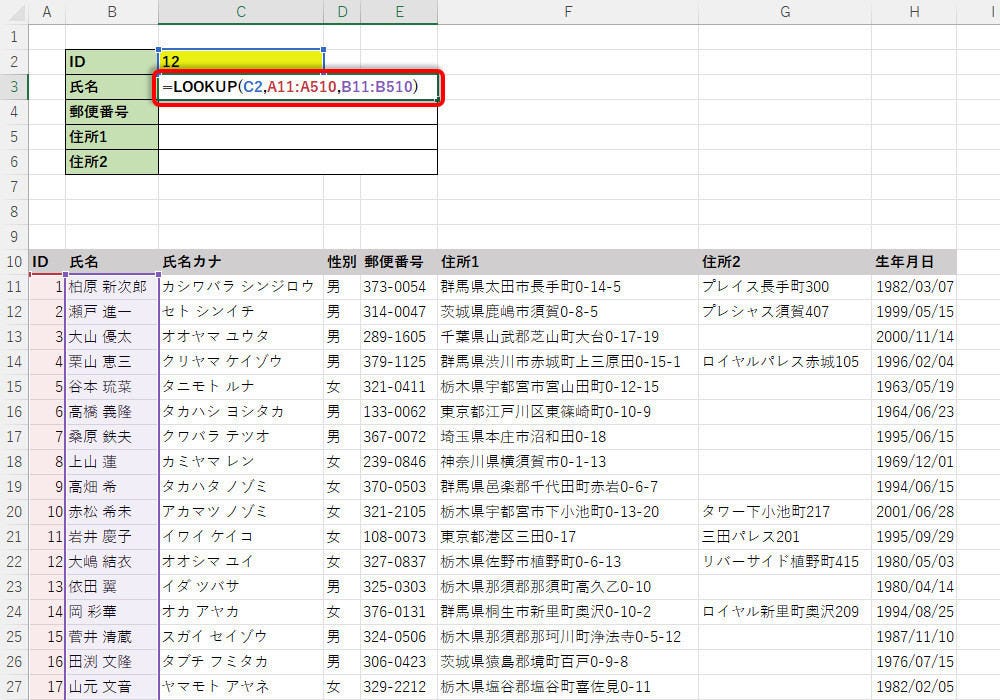Screen dimensions: 1000x700
Task: Select the empty cell beside the 郵便番号 label
Action: (297, 112)
